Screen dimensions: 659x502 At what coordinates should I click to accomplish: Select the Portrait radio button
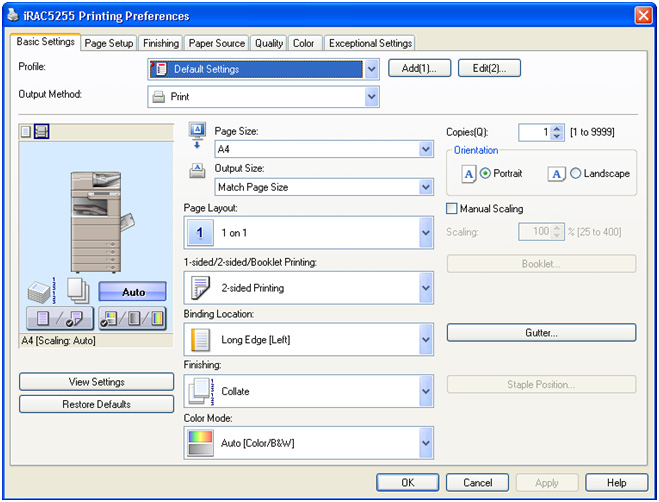click(x=486, y=174)
